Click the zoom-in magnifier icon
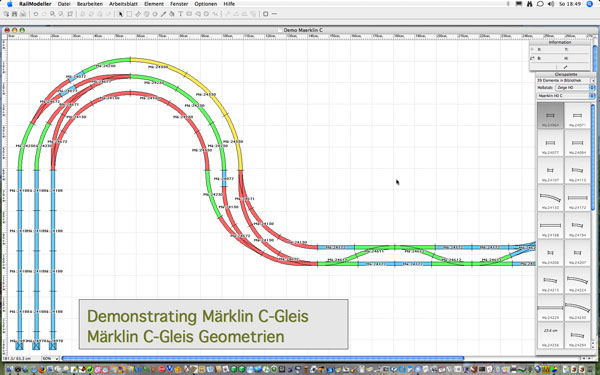Image resolution: width=600 pixels, height=375 pixels. [53, 14]
